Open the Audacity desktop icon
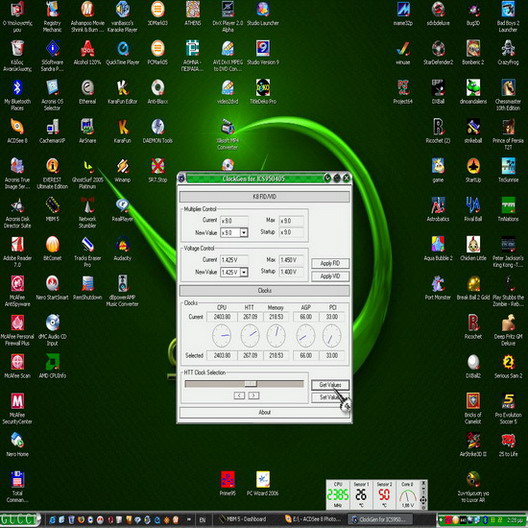528x528 pixels. click(123, 249)
